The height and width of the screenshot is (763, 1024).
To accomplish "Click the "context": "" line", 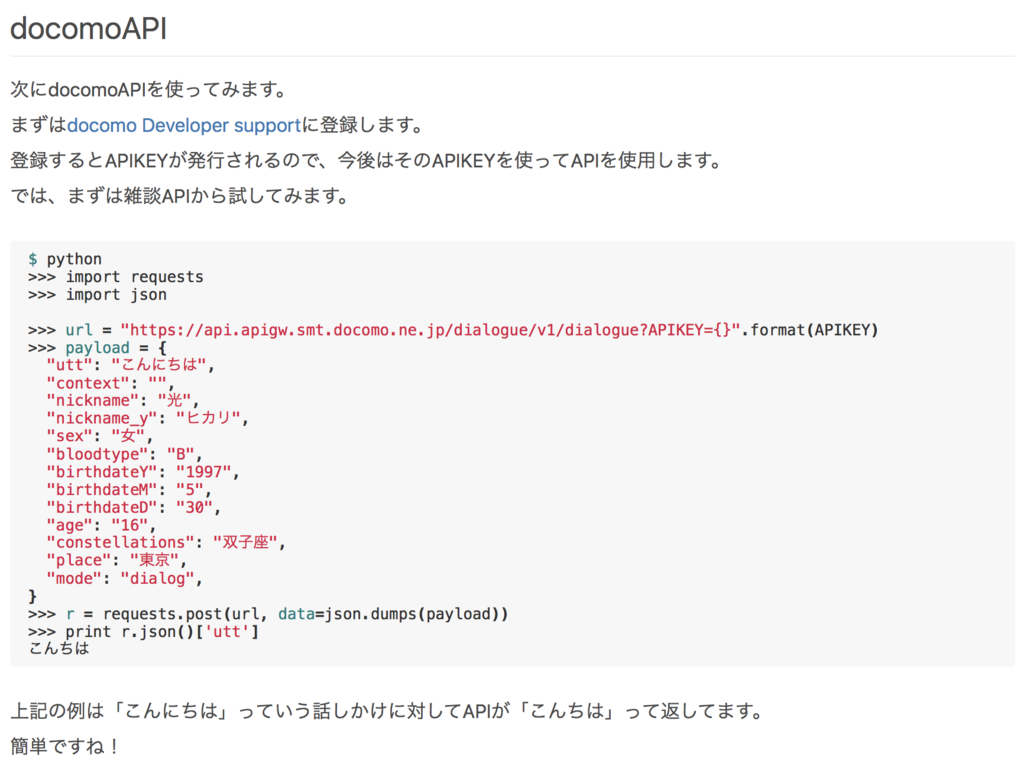I will (111, 383).
